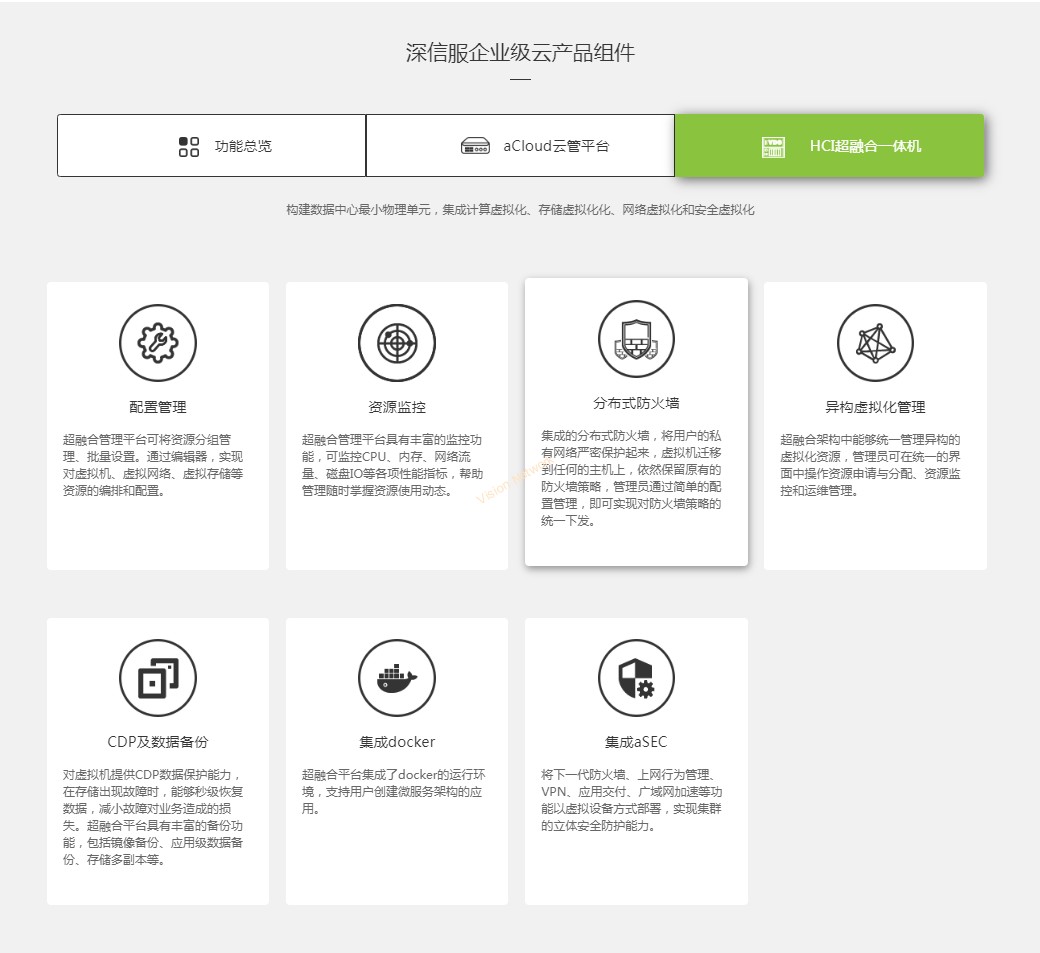Image resolution: width=1040 pixels, height=953 pixels.
Task: Click the CDP及数据备份 copy-frame icon
Action: click(157, 677)
